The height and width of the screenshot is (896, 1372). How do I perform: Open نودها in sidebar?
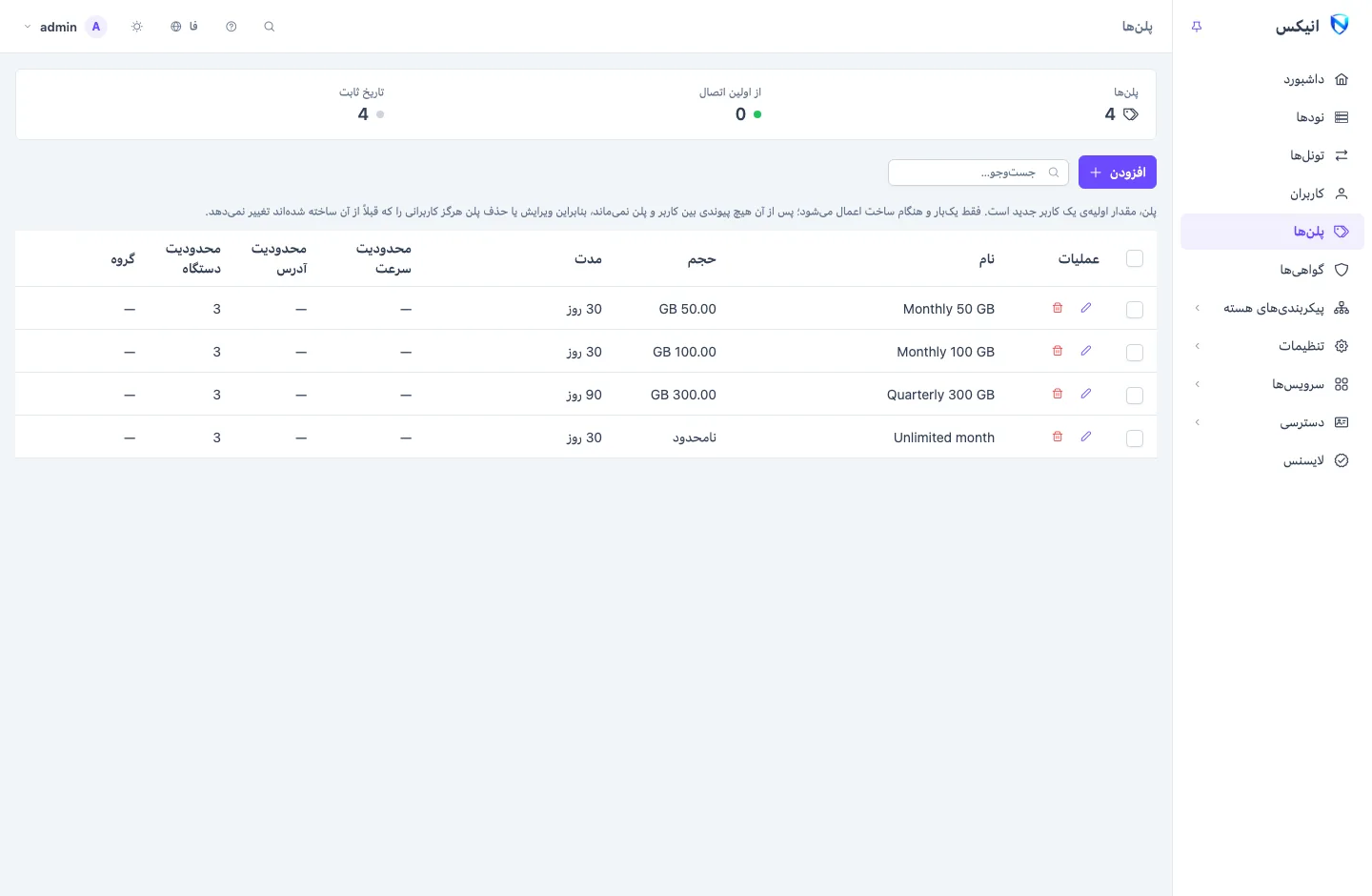click(x=1272, y=117)
